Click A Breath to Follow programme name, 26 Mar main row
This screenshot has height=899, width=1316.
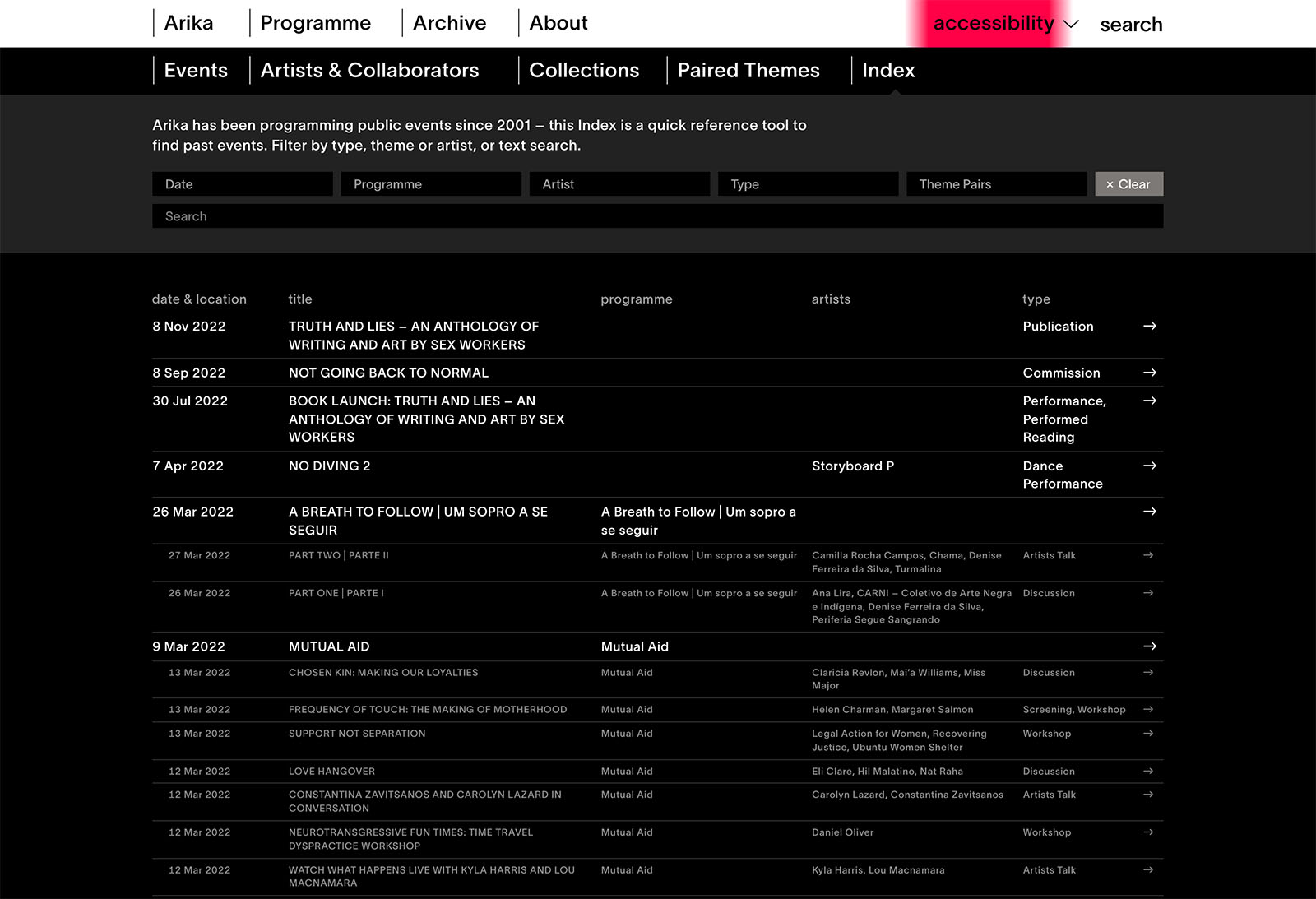[698, 521]
